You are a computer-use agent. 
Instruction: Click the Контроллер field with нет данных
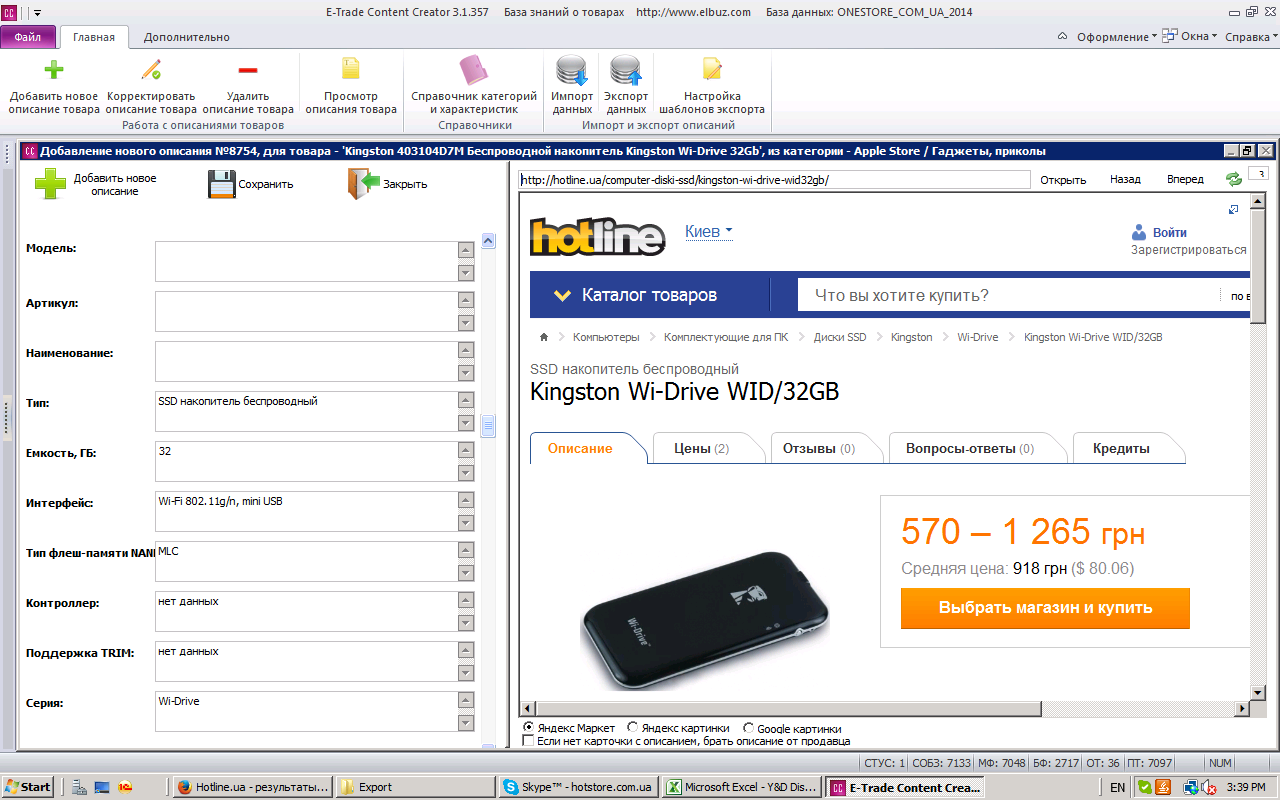306,611
